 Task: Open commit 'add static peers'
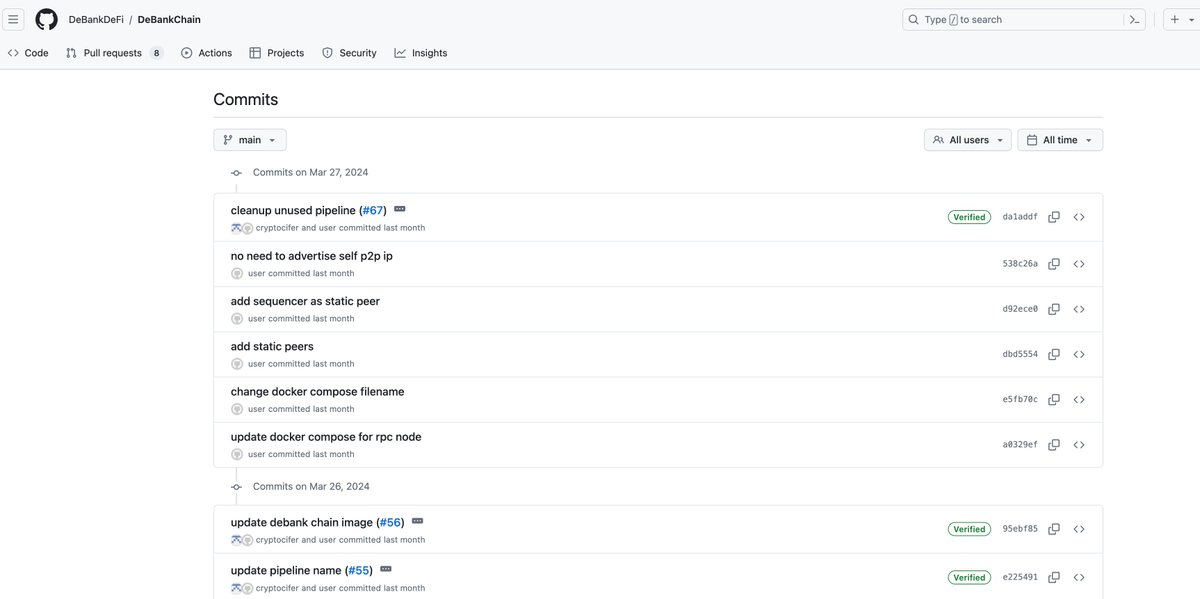[272, 347]
